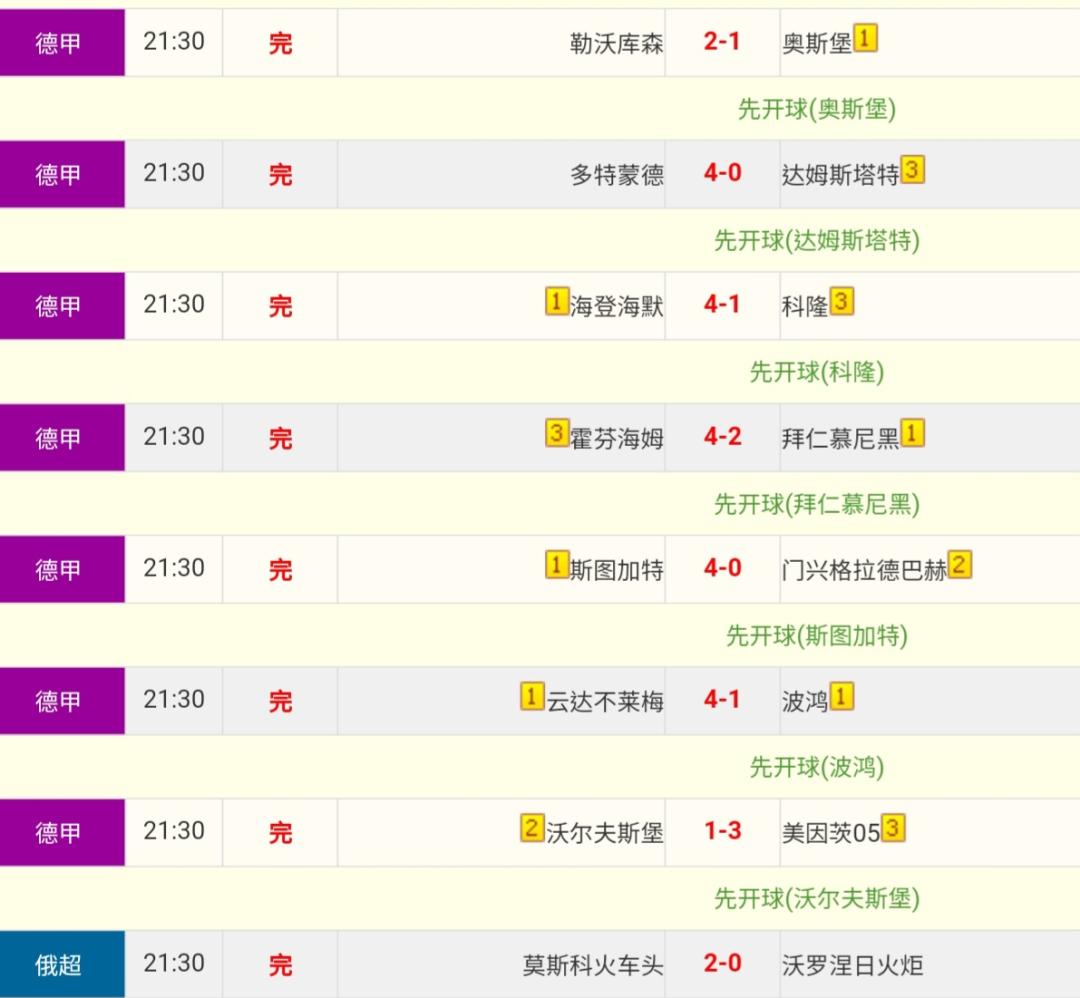Select the 德甲 label in 勒沃库森 row
1080x998 pixels.
59,43
